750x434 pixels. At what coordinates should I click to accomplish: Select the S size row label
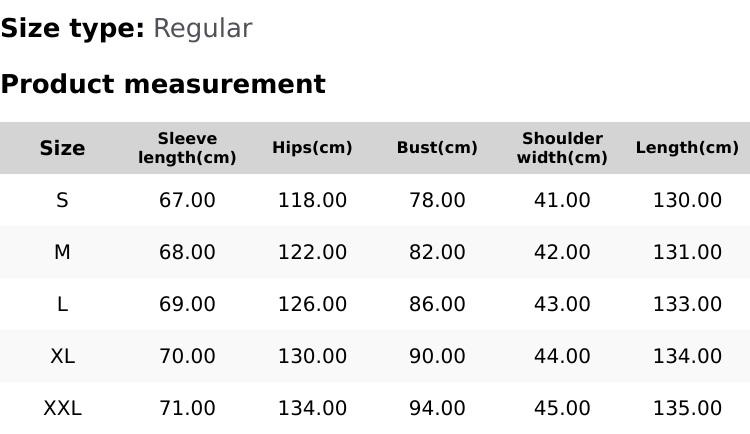pos(62,200)
